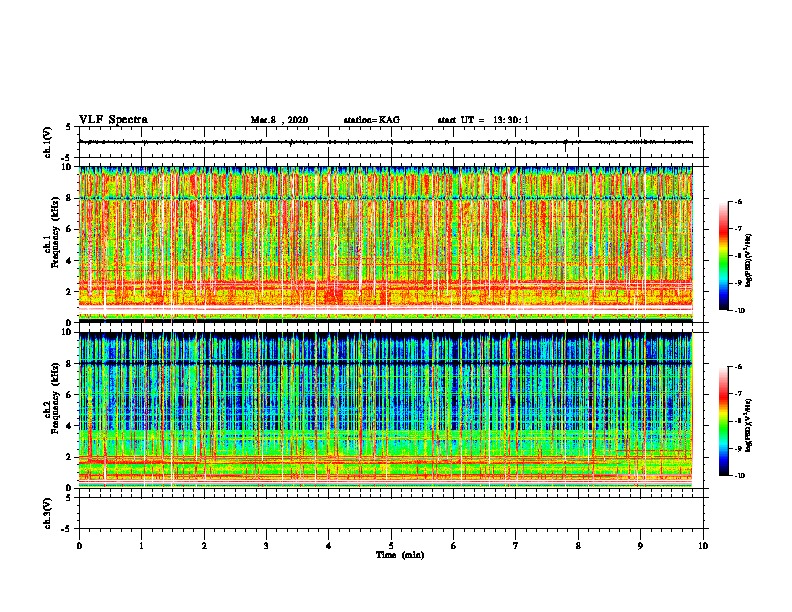
Task: Click time axis tick label "2"
Action: pyautogui.click(x=204, y=546)
